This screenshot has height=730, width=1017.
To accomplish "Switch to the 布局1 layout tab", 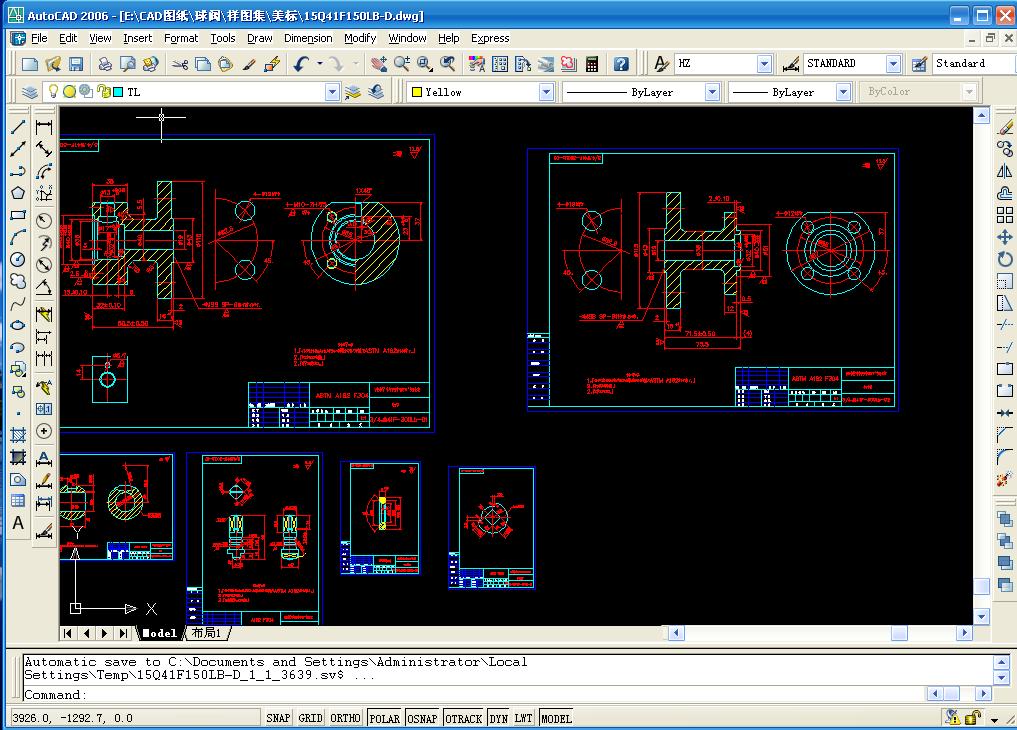I will coord(207,633).
